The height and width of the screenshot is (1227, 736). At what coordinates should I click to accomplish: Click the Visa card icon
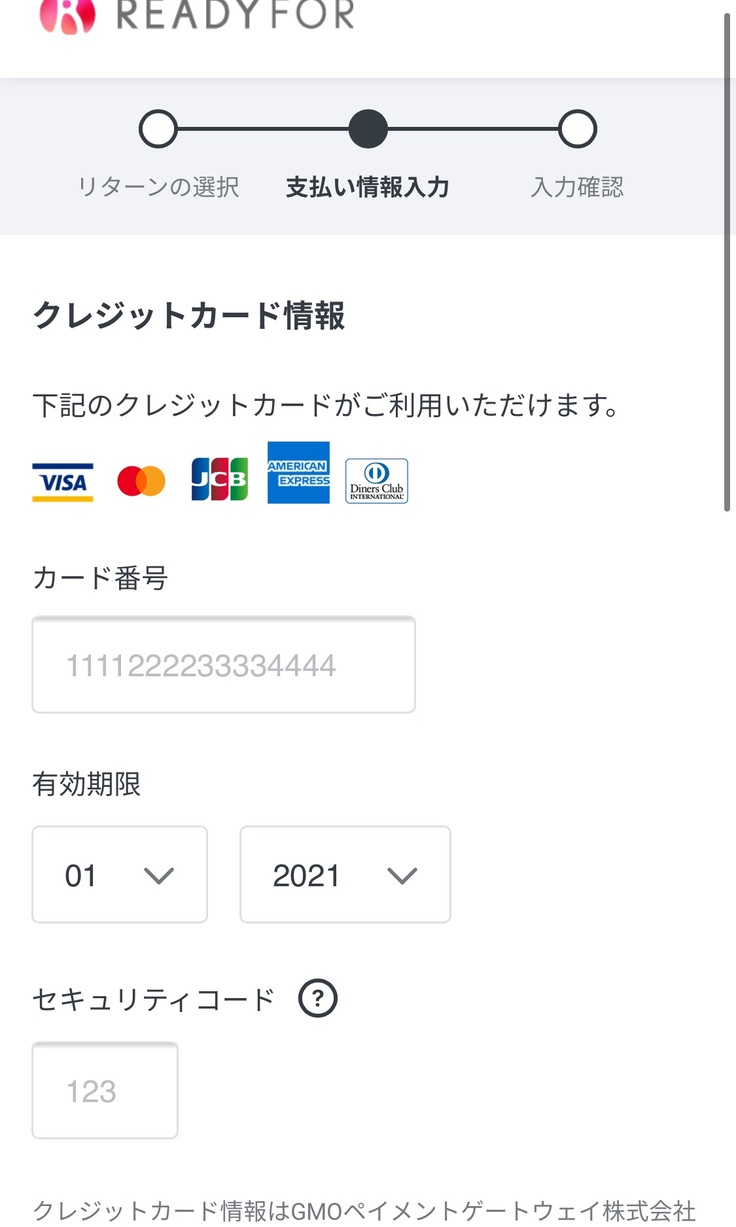[62, 482]
